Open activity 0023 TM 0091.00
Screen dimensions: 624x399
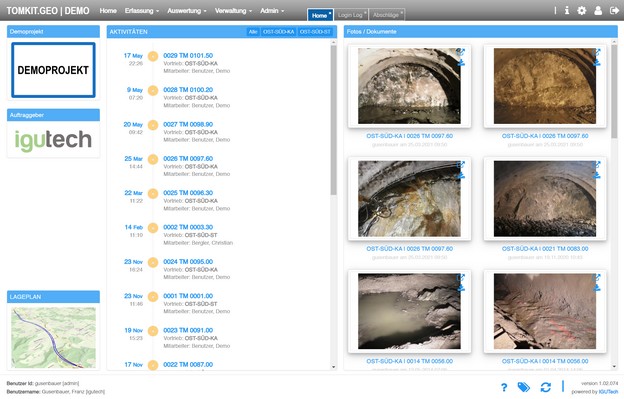[x=188, y=330]
